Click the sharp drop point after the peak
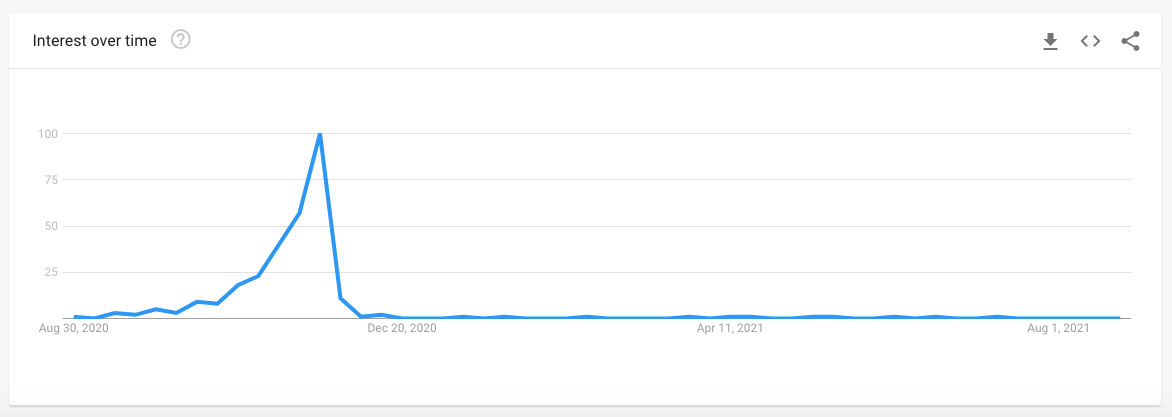Screen dimensions: 1172x417 click(x=341, y=298)
